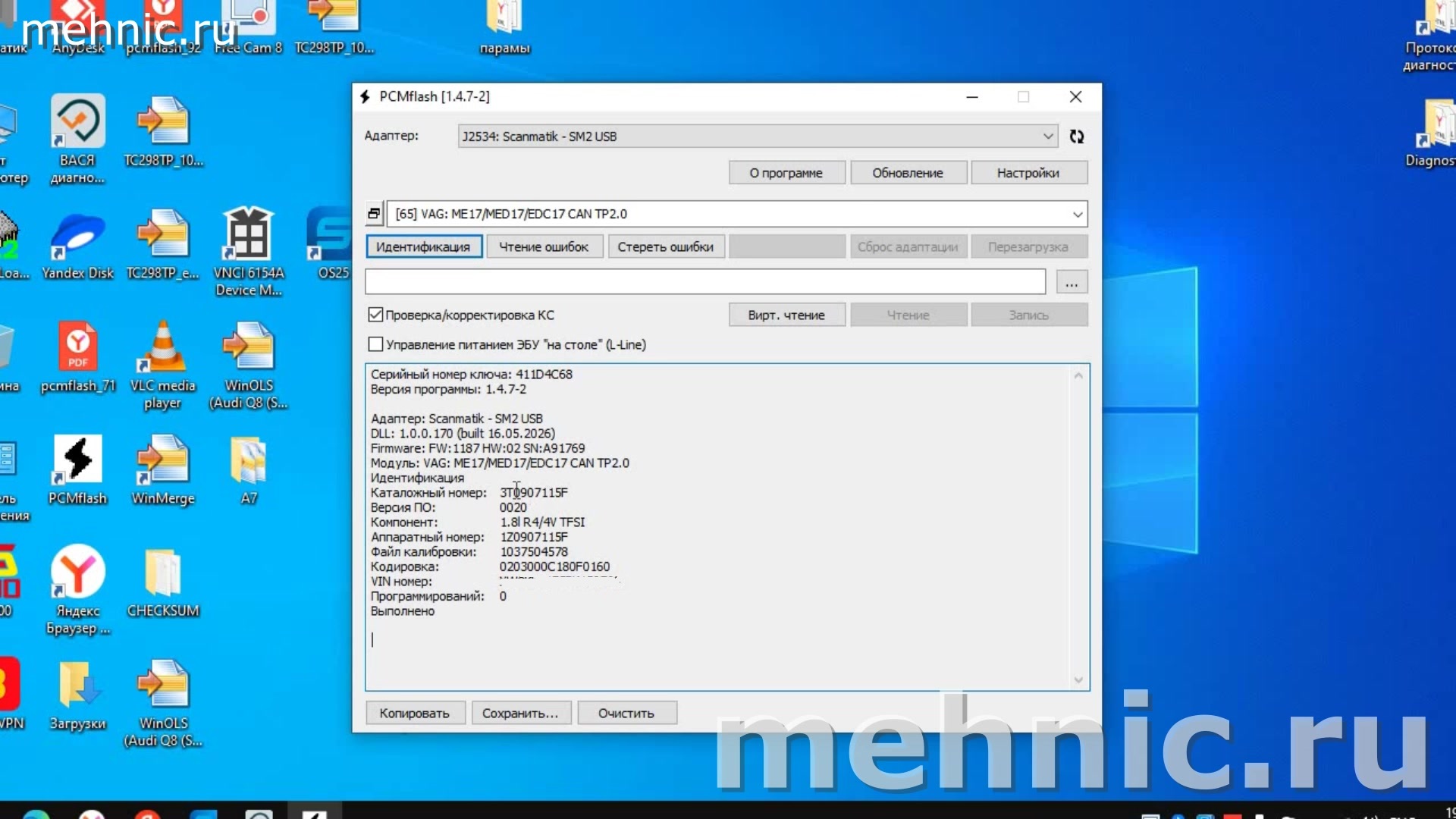Click the "Выполнено" status line in log
Viewport: 1456px width, 819px height.
point(403,611)
